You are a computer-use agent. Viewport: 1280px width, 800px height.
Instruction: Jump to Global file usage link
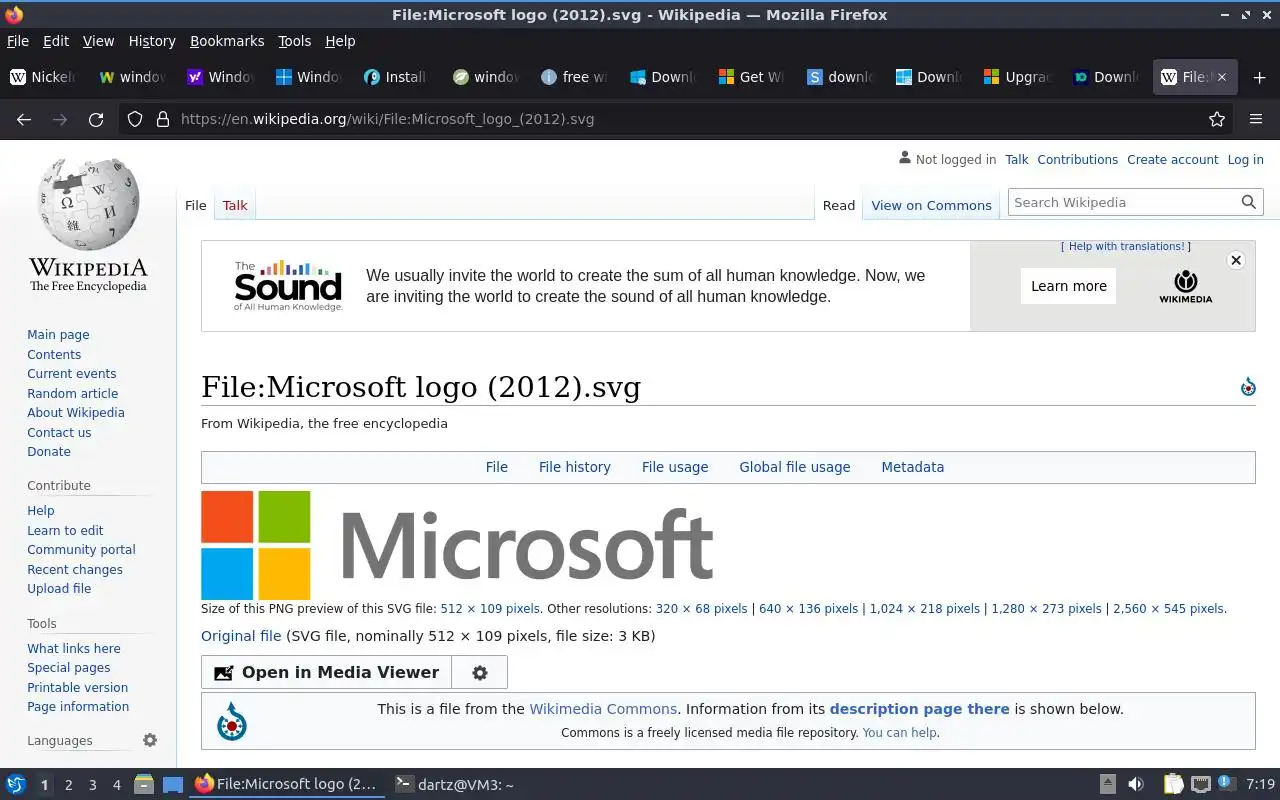pos(794,467)
